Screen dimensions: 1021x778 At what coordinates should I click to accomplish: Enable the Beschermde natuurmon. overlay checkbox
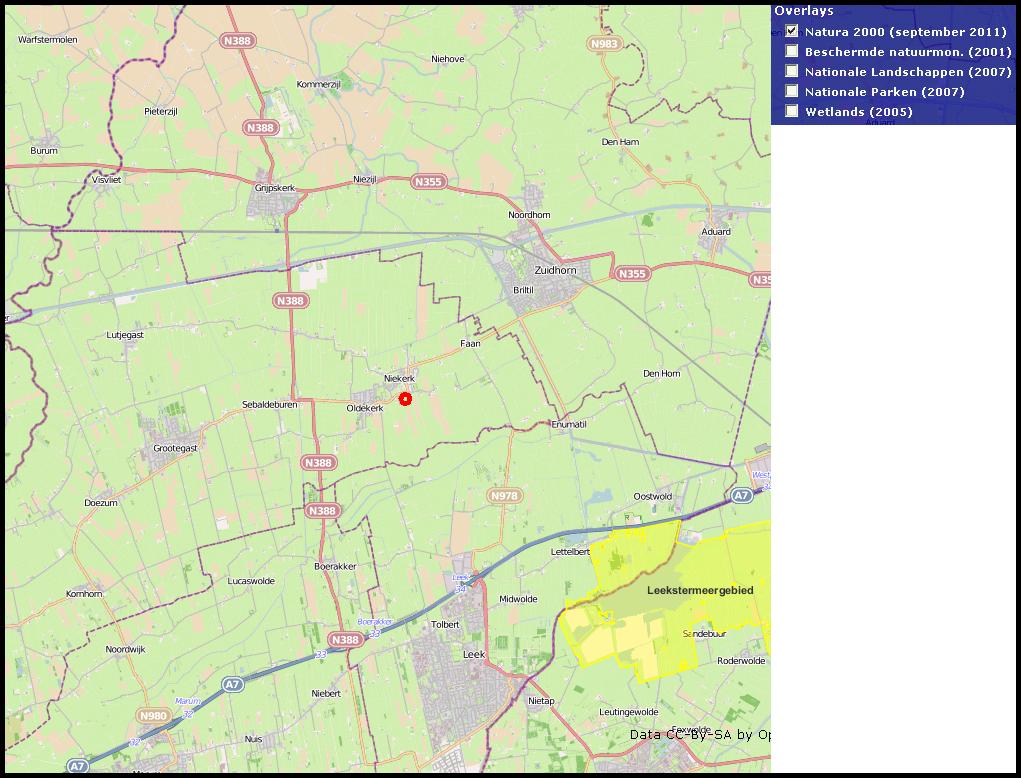(x=792, y=51)
